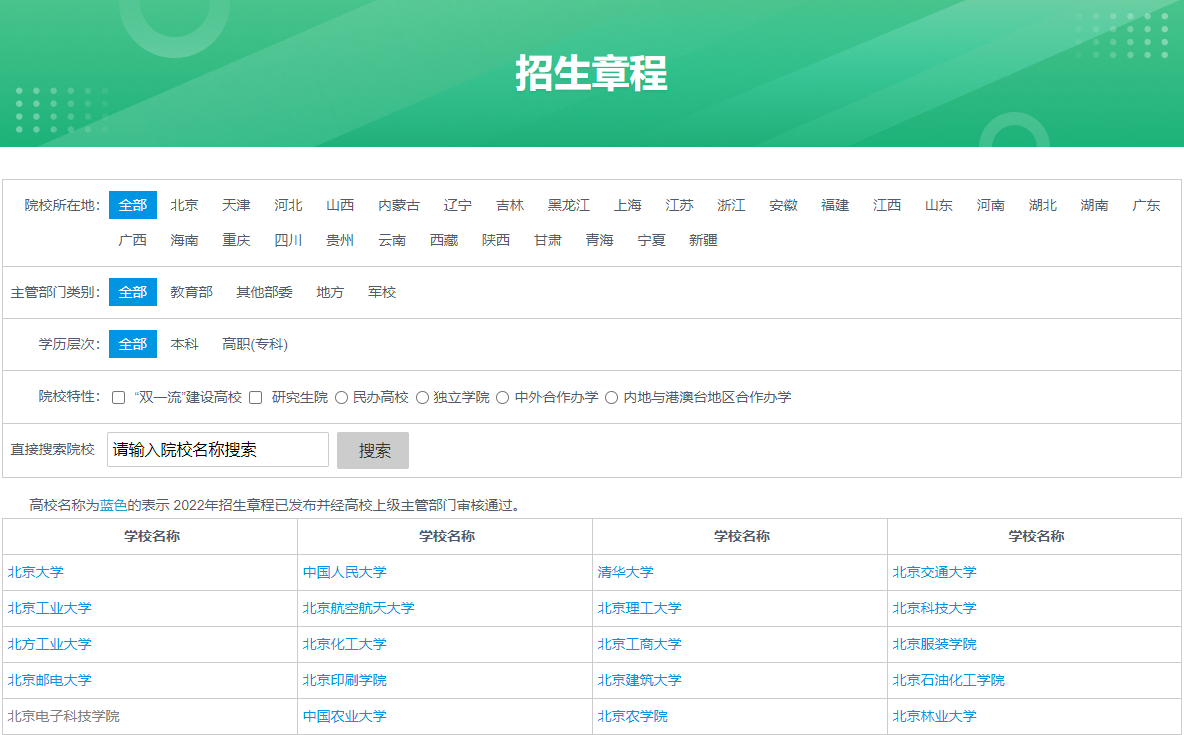The width and height of the screenshot is (1184, 735).
Task: Filter schools in 宁夏
Action: point(652,239)
